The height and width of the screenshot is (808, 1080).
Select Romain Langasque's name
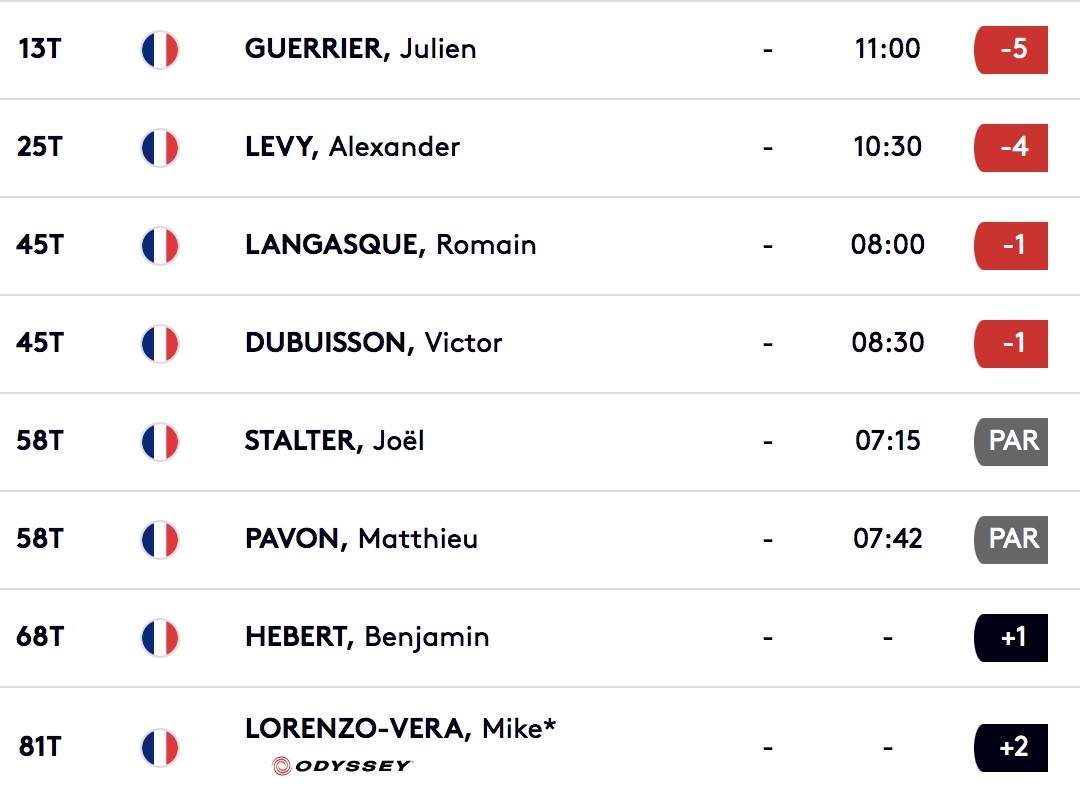[x=390, y=245]
